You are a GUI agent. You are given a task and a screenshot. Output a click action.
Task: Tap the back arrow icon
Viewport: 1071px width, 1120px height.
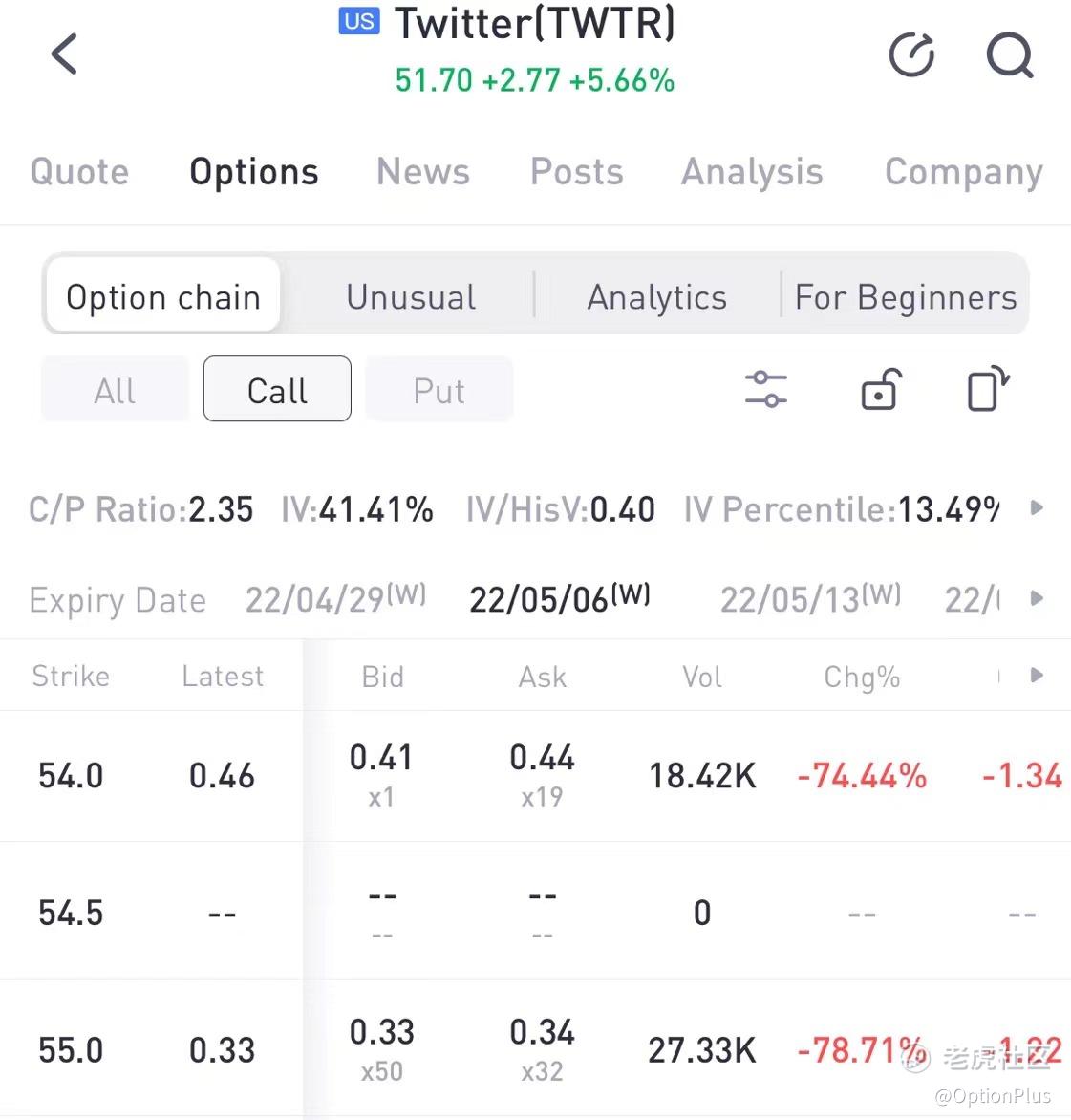[64, 54]
